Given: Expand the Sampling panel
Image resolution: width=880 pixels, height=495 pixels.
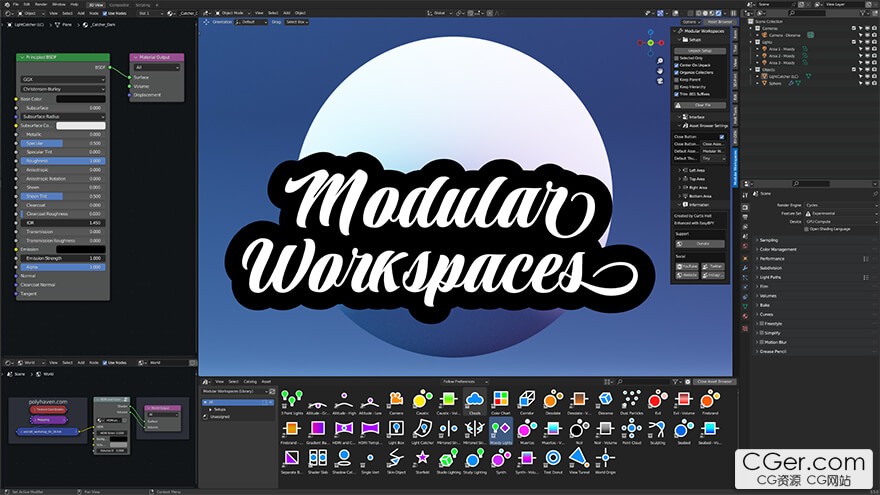Looking at the screenshot, I should click(x=768, y=240).
